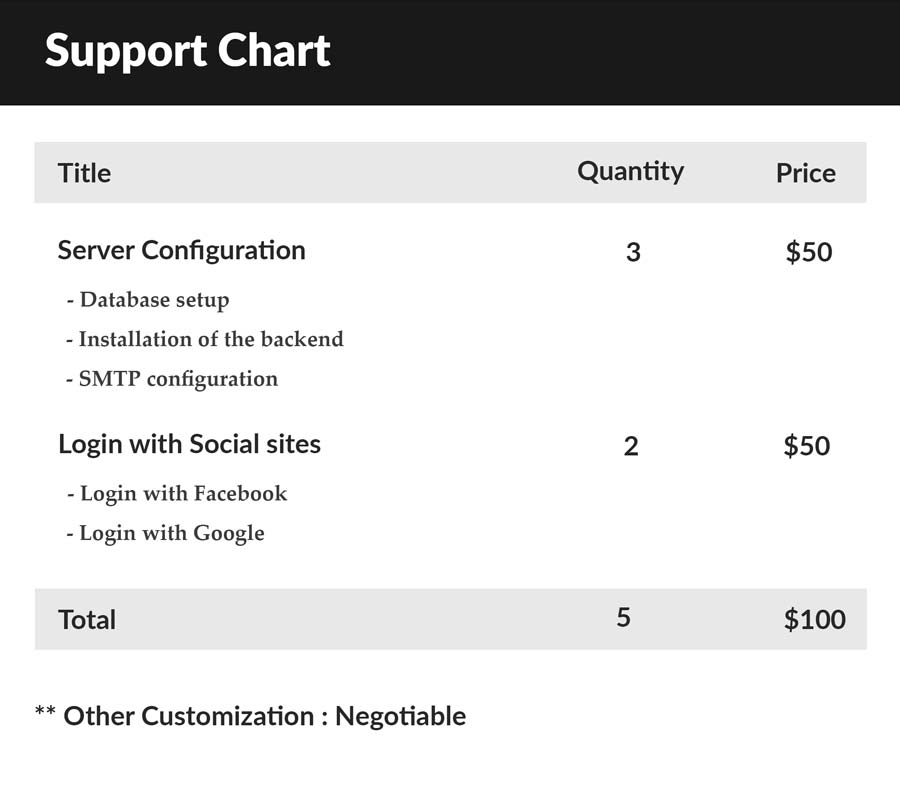Select the Database setup item
The width and height of the screenshot is (900, 793).
click(x=148, y=300)
